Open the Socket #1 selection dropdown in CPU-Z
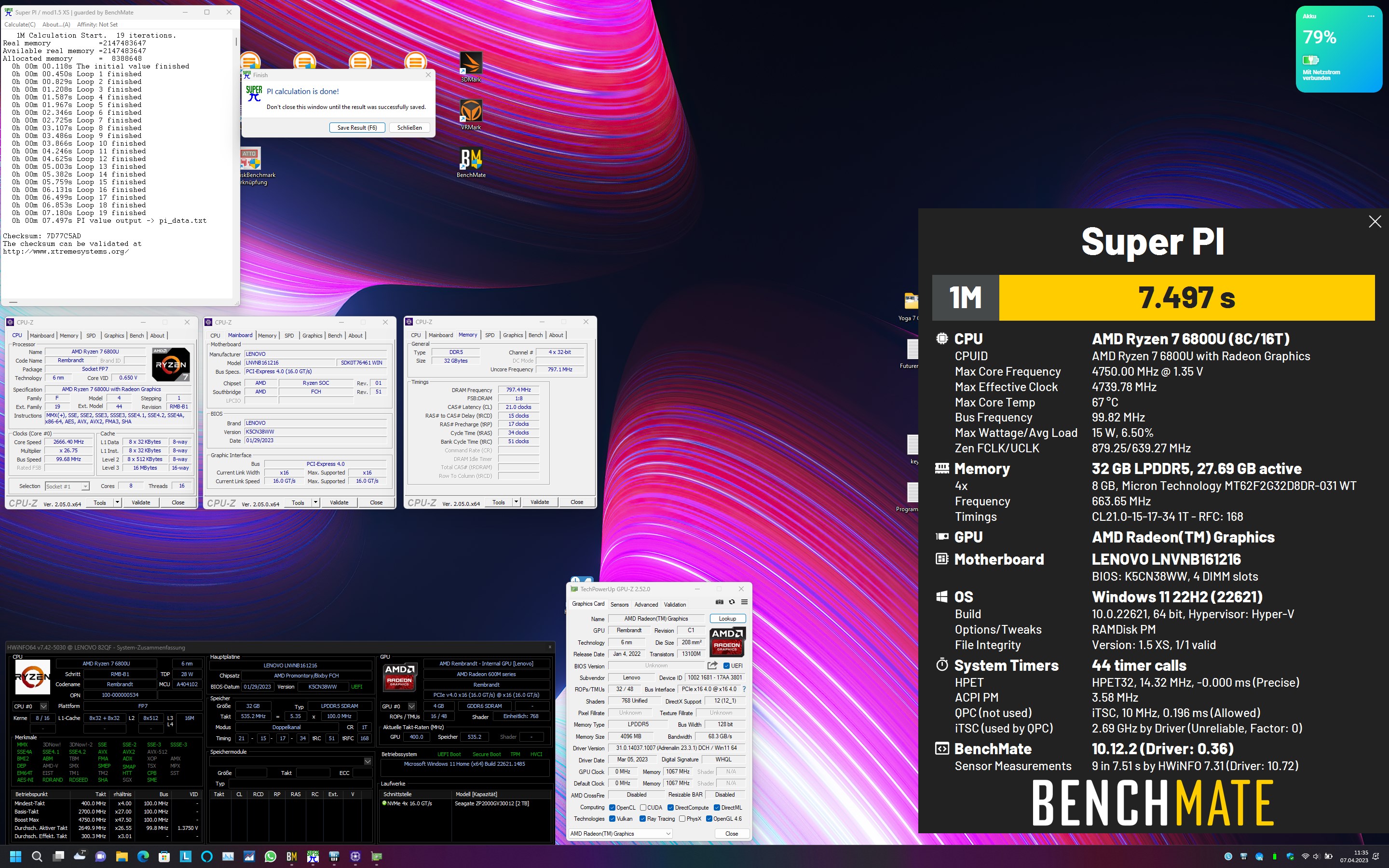This screenshot has height=868, width=1389. (x=68, y=486)
